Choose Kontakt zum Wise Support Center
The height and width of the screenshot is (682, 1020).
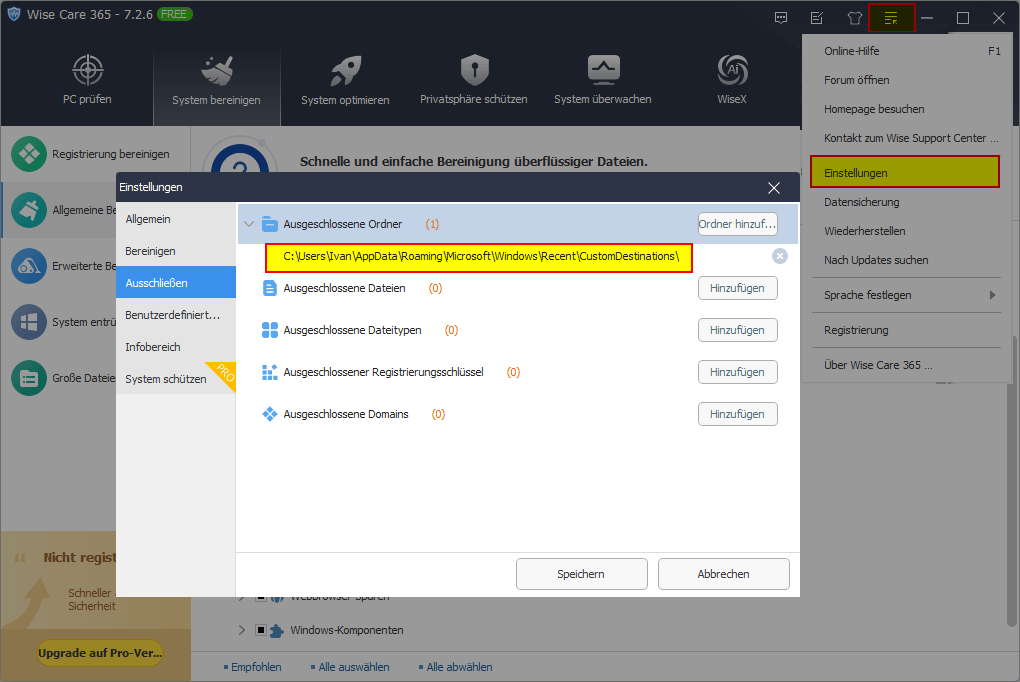pos(906,138)
